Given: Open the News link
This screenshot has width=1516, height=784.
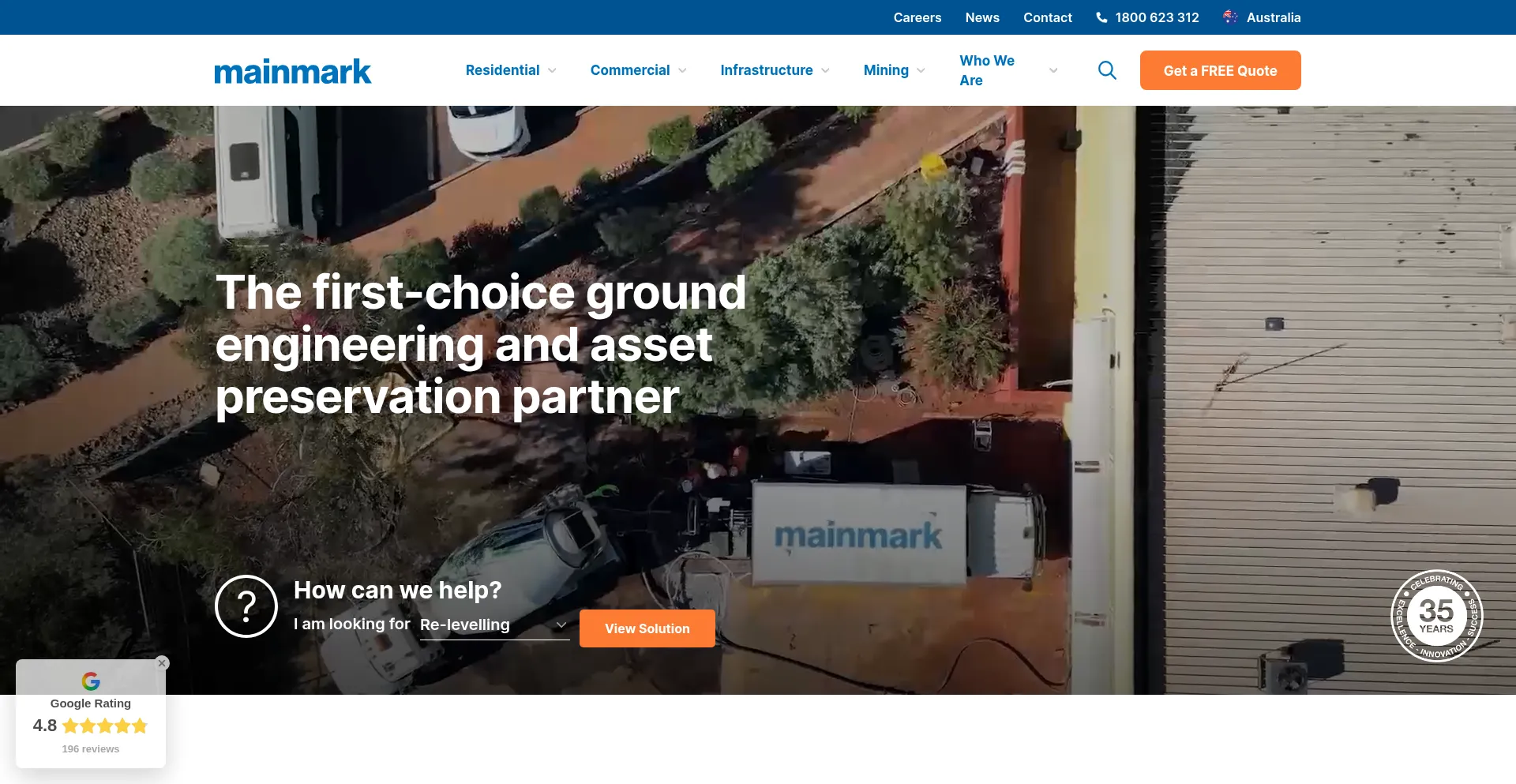Looking at the screenshot, I should [982, 17].
